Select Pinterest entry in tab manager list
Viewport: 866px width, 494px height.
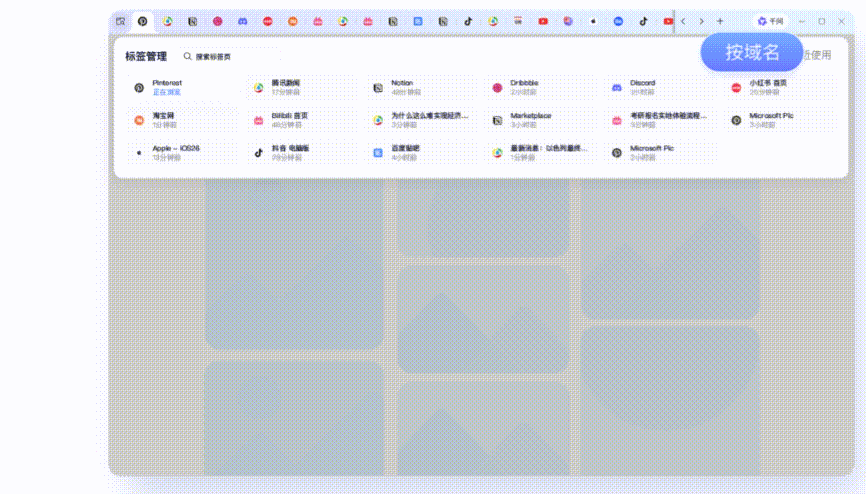click(170, 87)
